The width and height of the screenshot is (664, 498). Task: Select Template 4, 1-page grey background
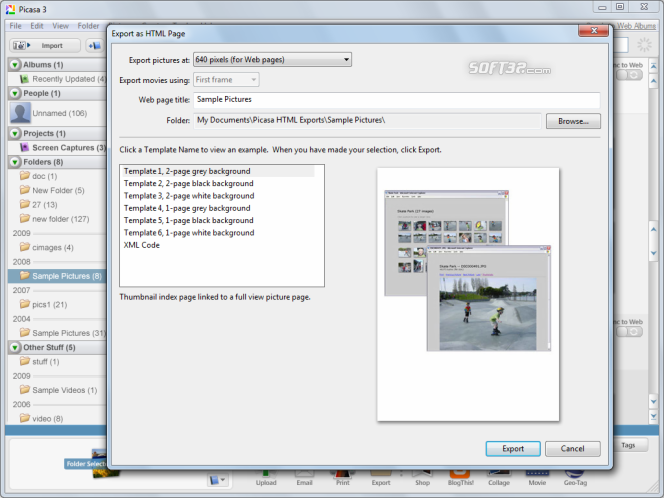click(187, 208)
